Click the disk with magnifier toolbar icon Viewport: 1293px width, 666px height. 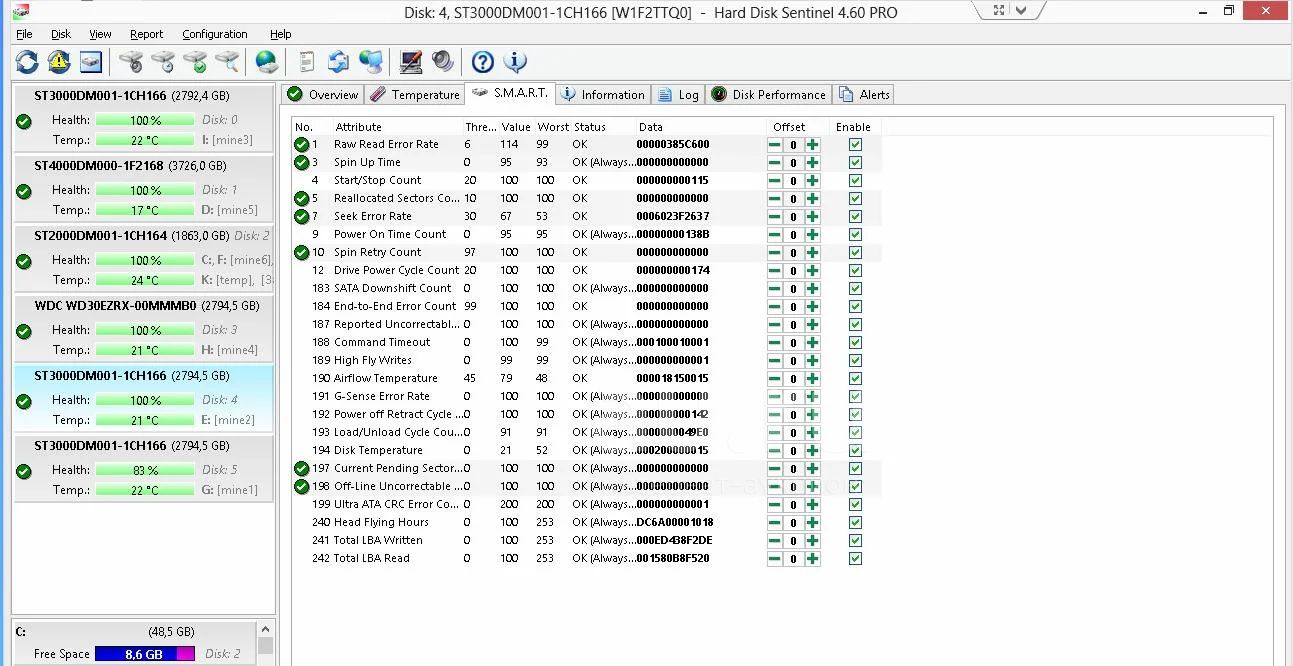coord(227,62)
